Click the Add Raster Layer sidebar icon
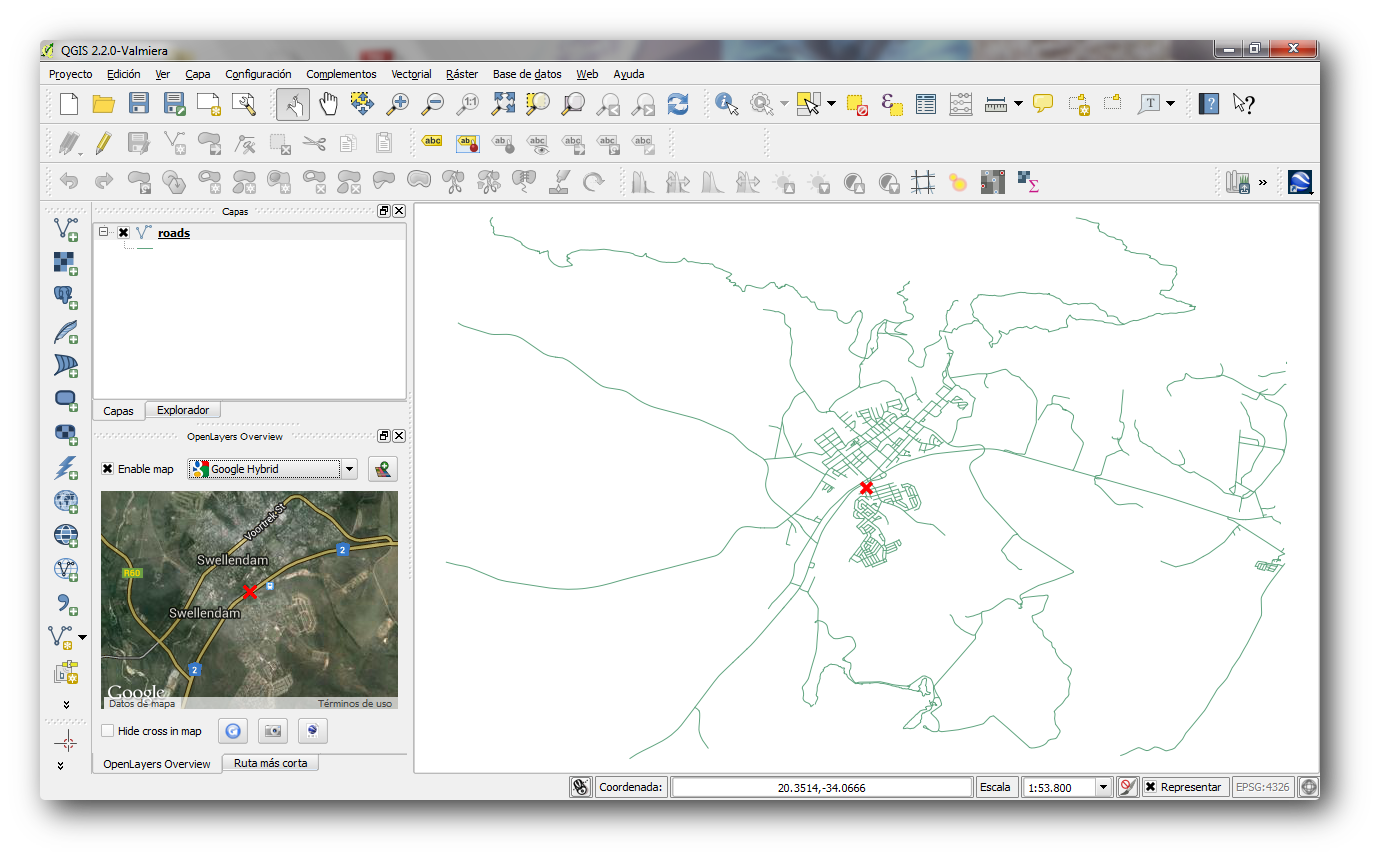Viewport: 1380px width, 860px height. [66, 263]
